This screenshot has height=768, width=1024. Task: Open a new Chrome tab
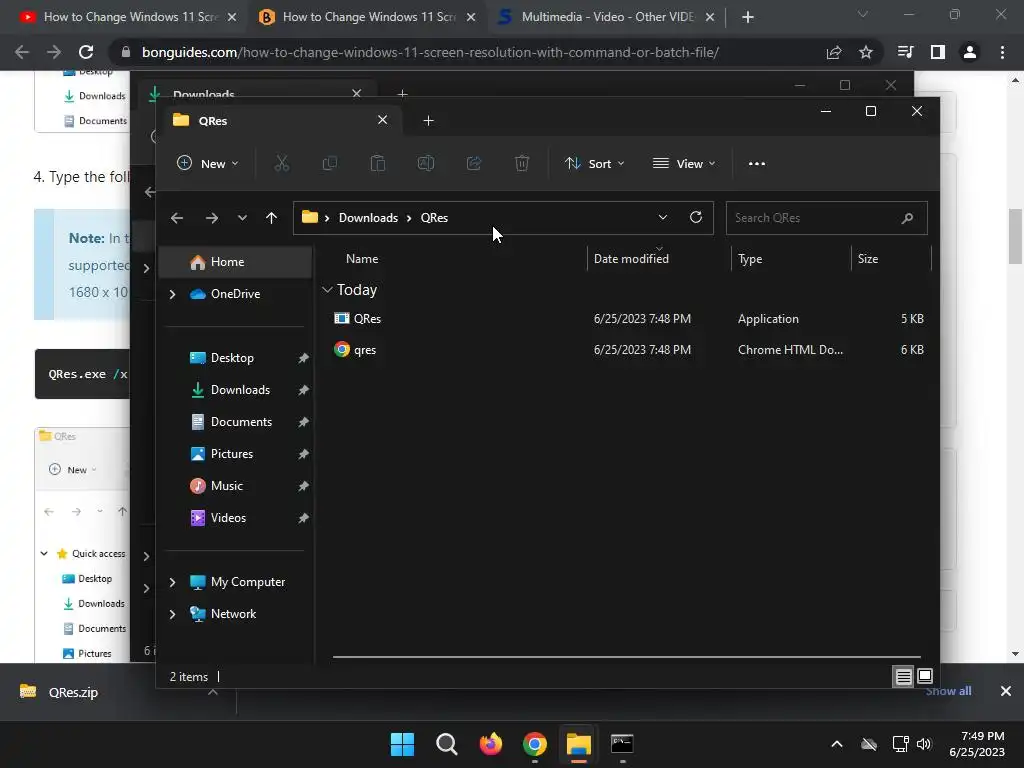point(748,17)
